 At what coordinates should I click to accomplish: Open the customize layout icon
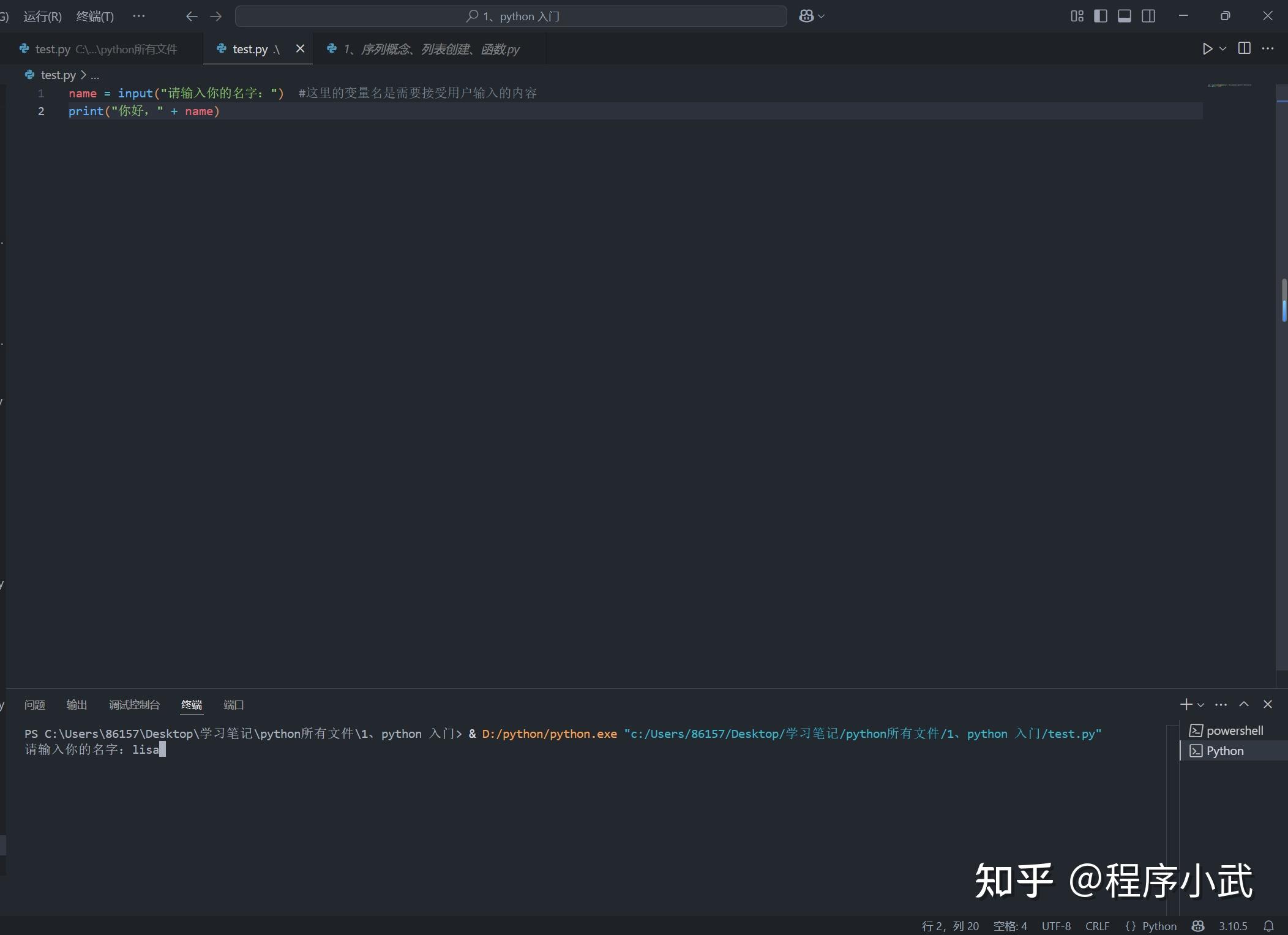pyautogui.click(x=1077, y=17)
